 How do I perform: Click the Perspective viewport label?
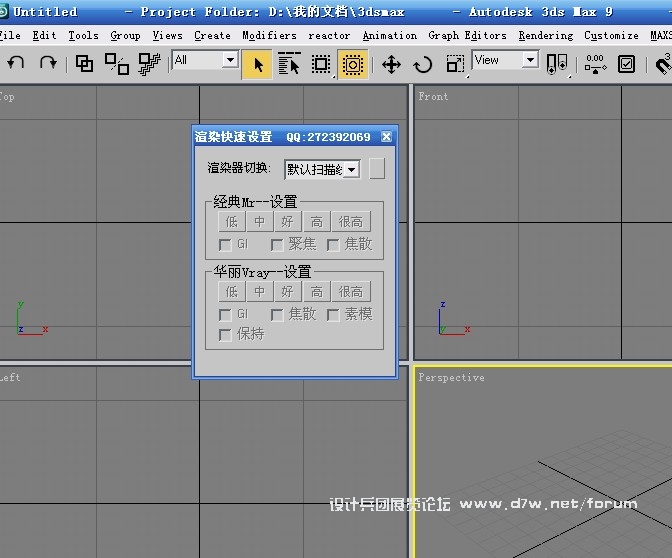[451, 378]
